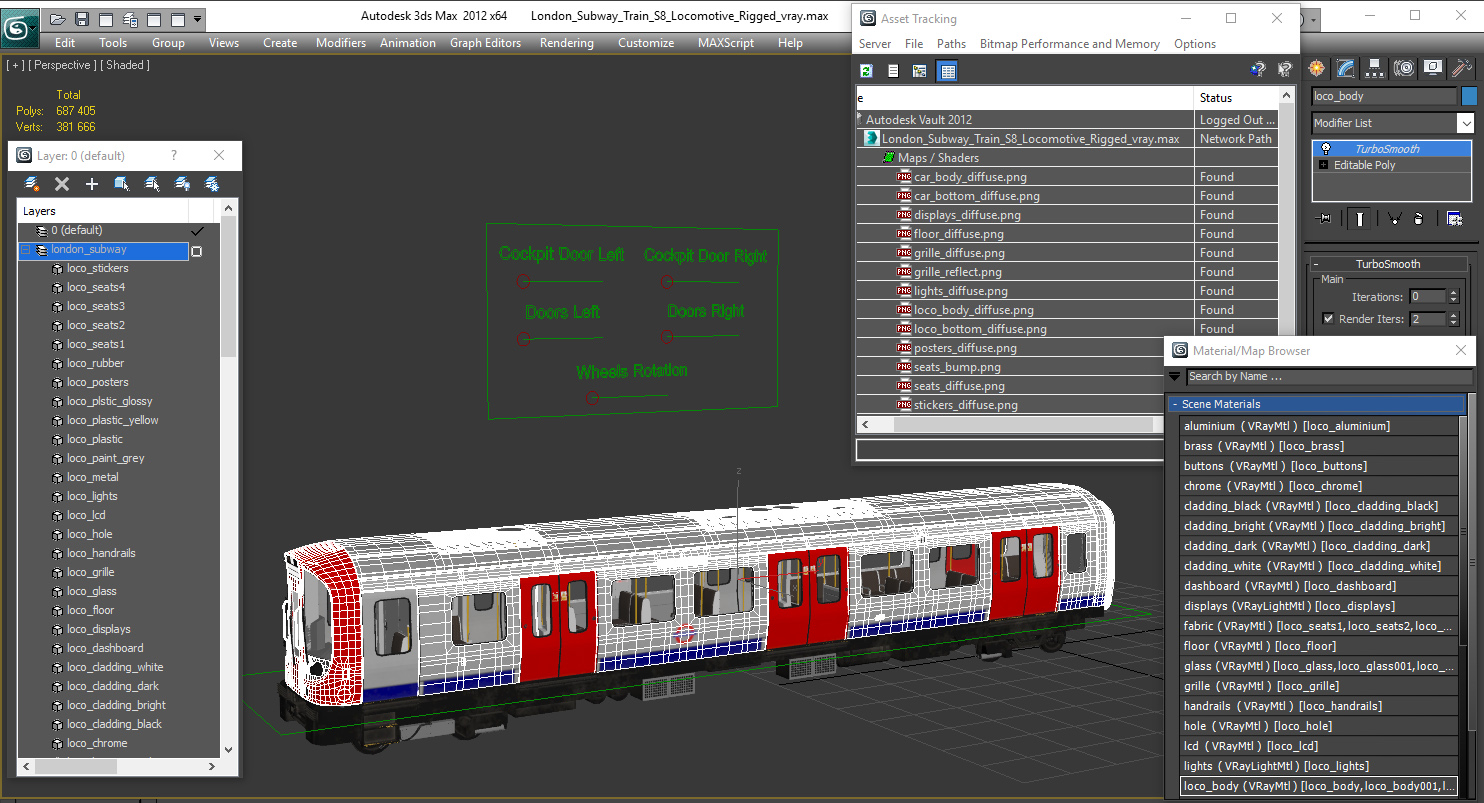
Task: Collapse the london_subway layer tree
Action: coord(26,250)
